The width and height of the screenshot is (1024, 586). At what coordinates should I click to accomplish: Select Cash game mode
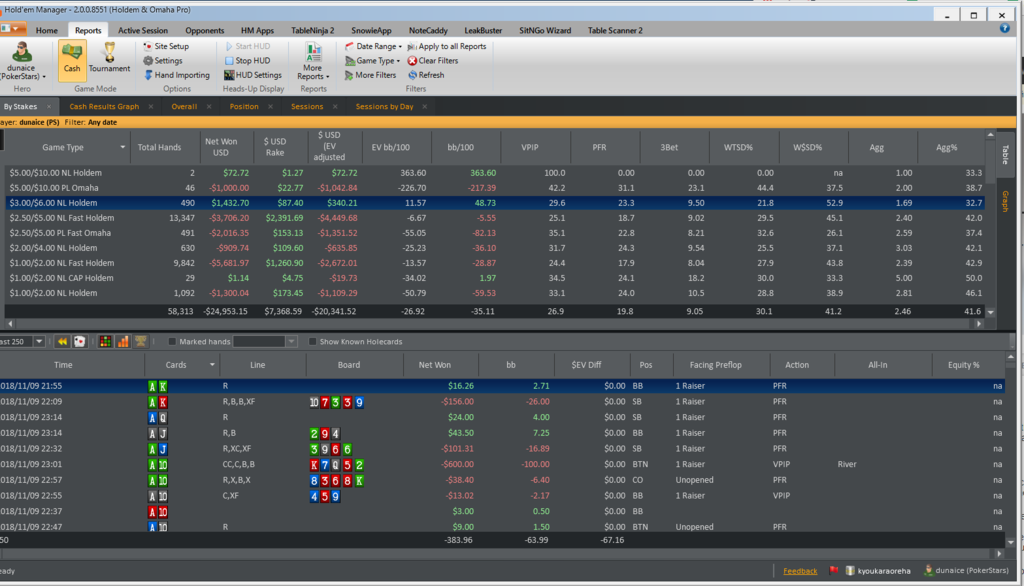72,59
